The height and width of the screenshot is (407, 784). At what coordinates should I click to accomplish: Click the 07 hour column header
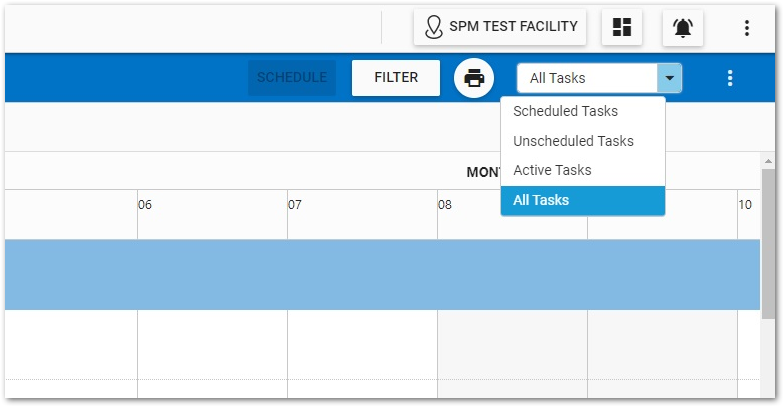295,205
